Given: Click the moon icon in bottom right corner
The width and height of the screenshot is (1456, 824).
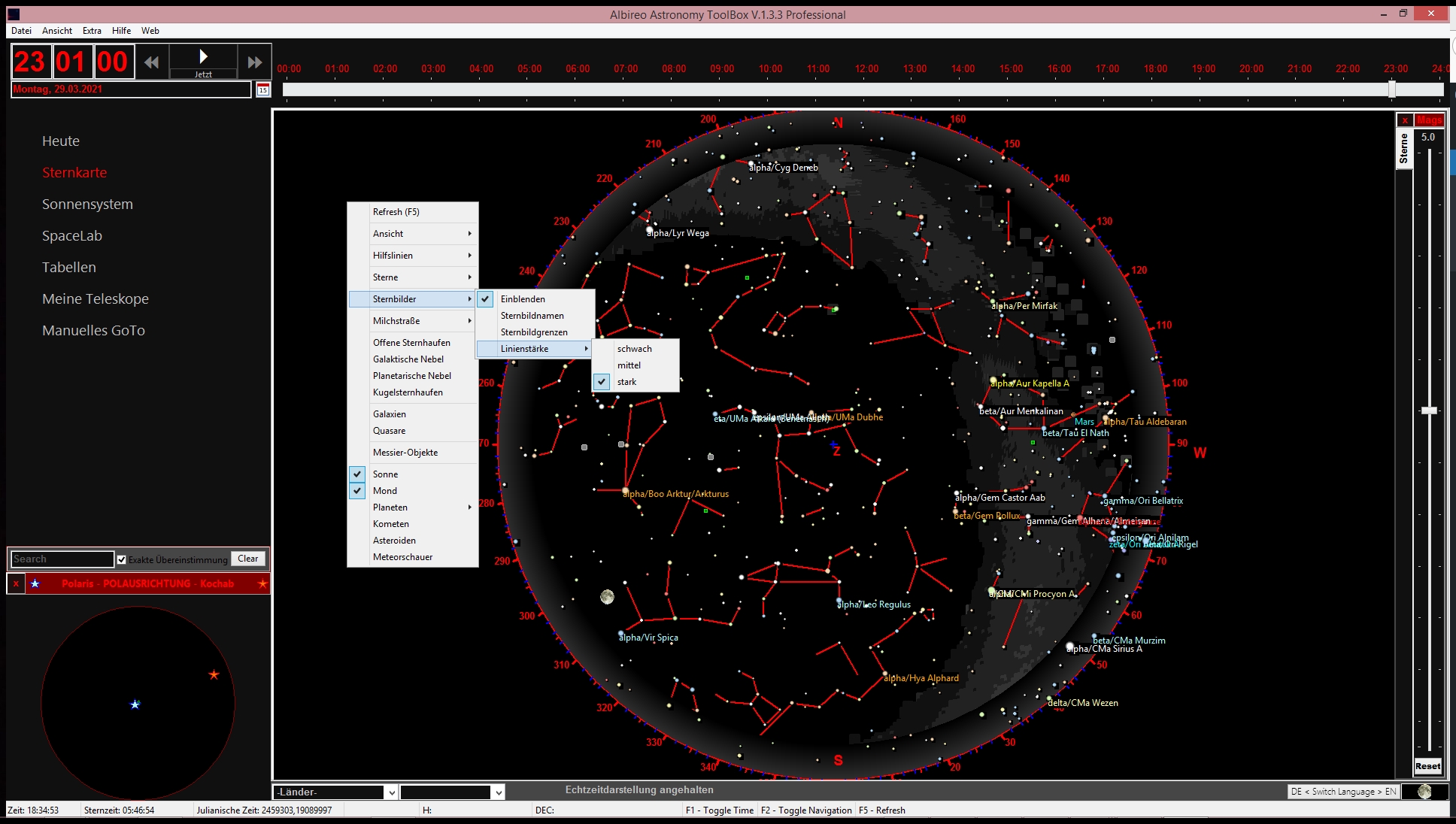Looking at the screenshot, I should 1424,791.
